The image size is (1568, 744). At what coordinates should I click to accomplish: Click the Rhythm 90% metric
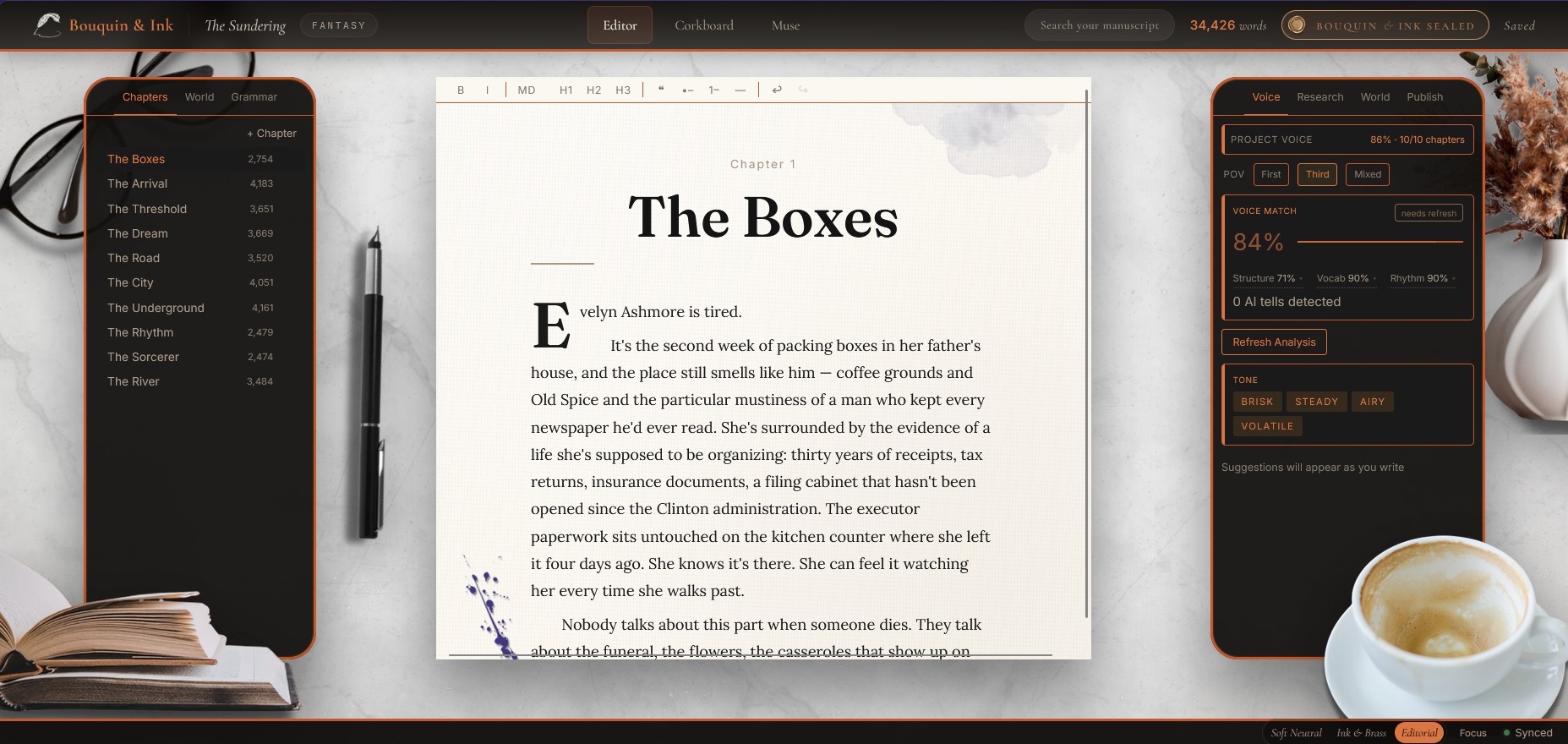tap(1422, 278)
